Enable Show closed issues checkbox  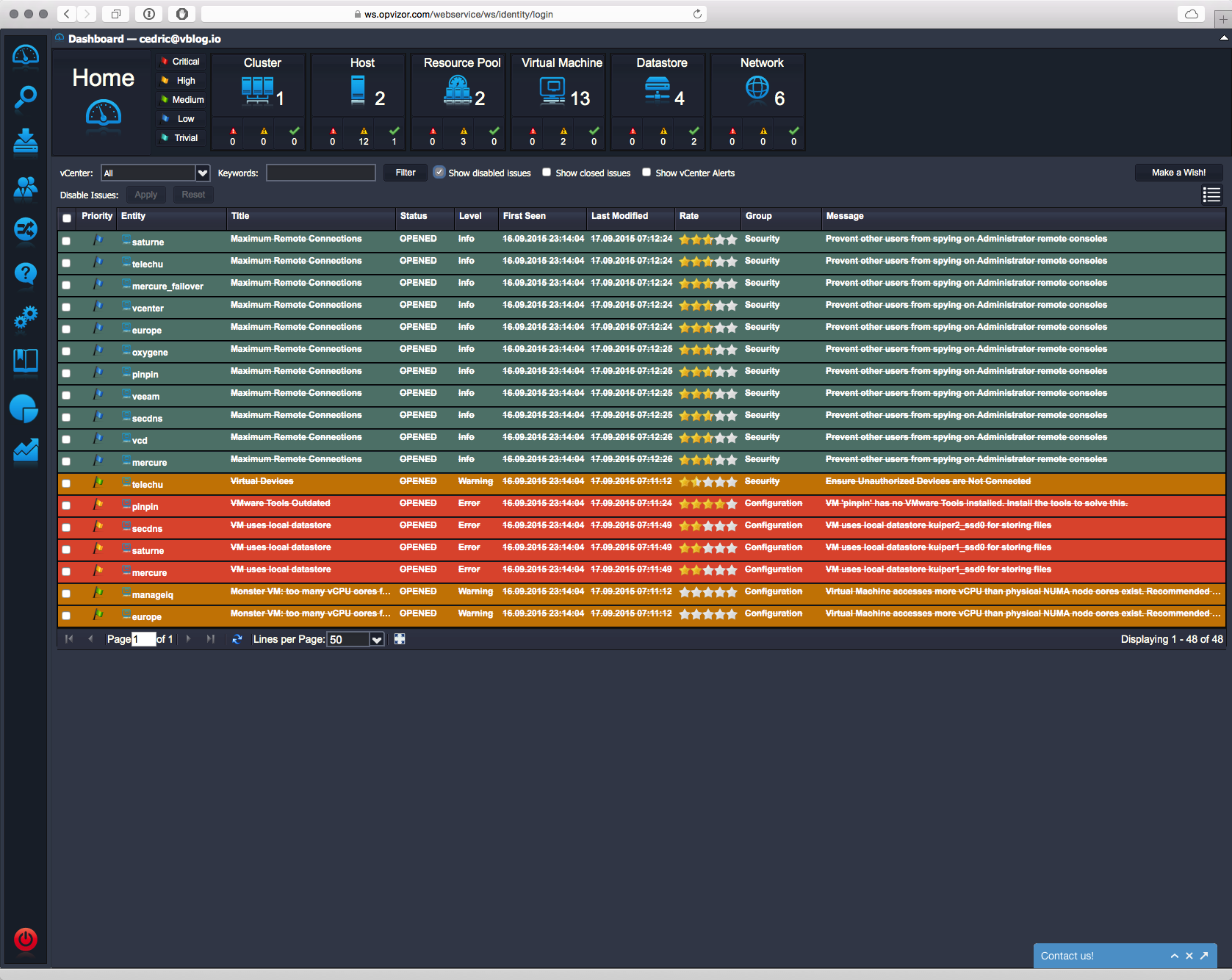coord(547,173)
